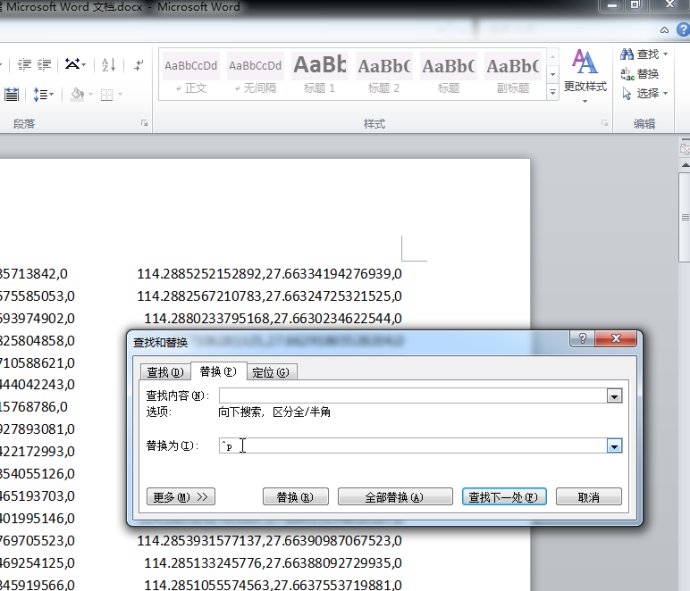The height and width of the screenshot is (591, 690).
Task: Toggle show paragraph marks icon
Action: point(137,65)
